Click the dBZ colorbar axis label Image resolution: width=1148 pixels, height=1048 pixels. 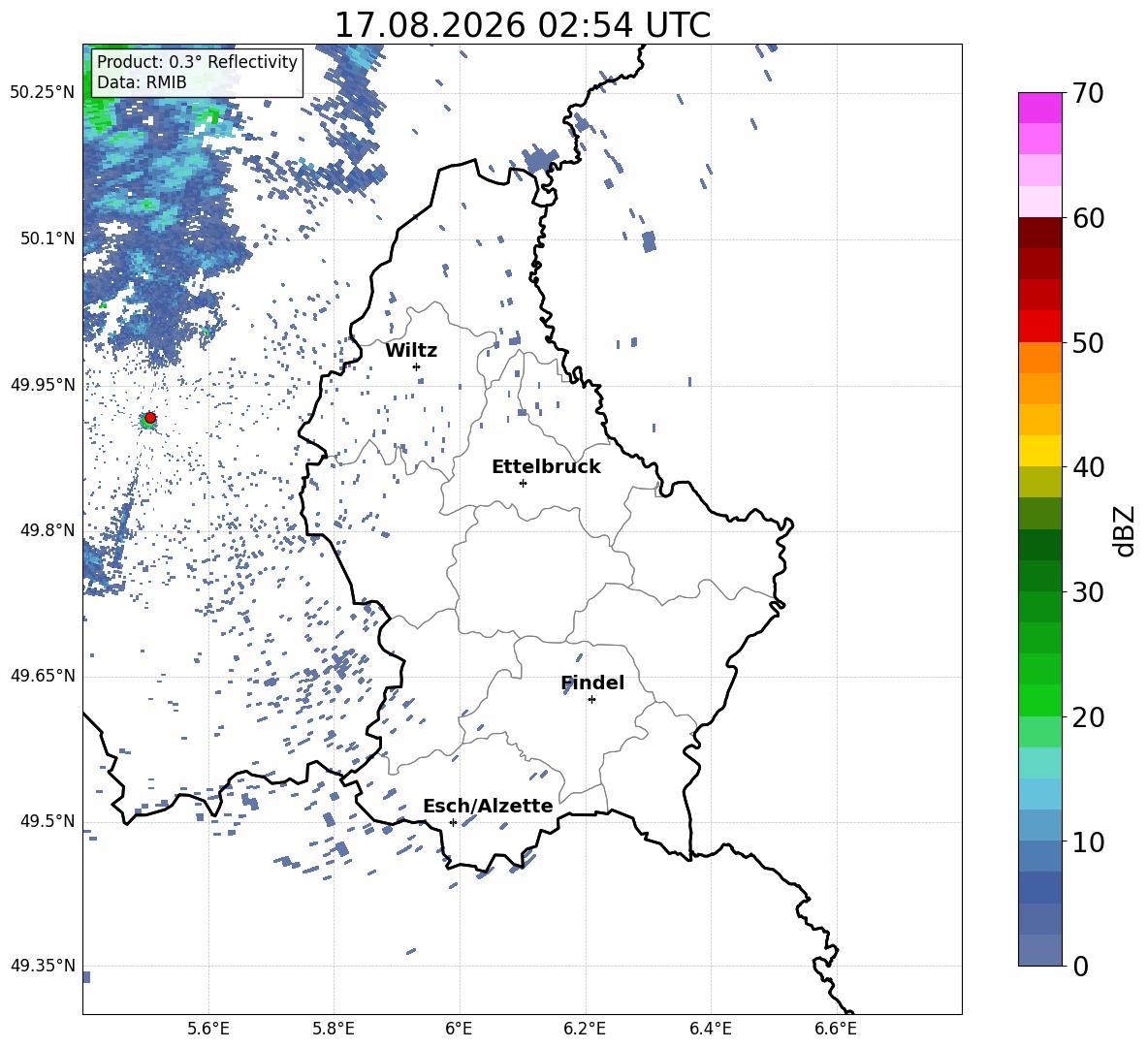pyautogui.click(x=1126, y=530)
